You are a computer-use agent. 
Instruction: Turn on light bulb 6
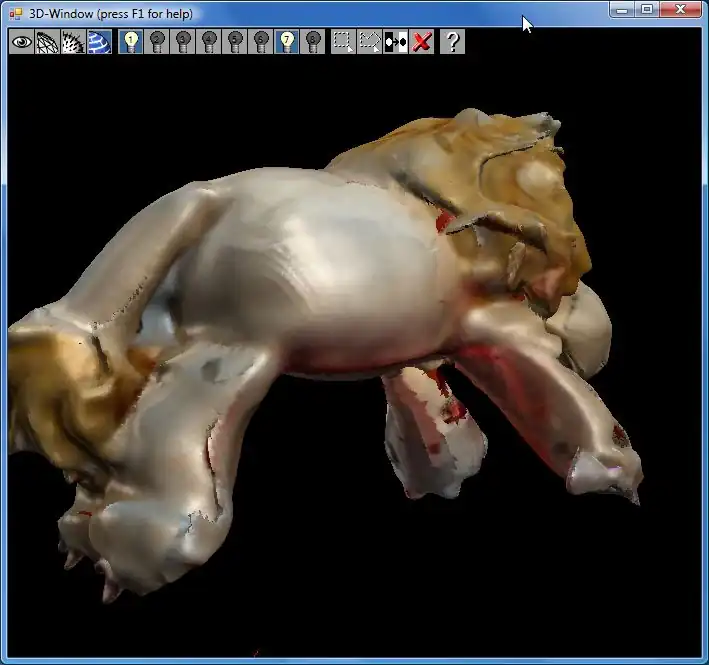click(x=261, y=41)
